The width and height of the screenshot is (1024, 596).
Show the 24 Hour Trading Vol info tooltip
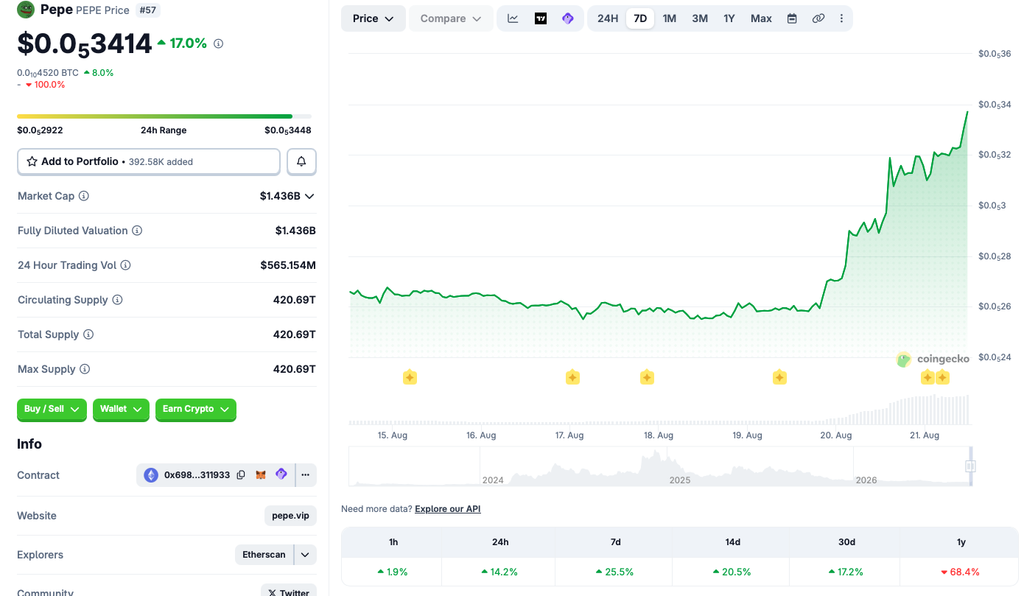pos(125,265)
